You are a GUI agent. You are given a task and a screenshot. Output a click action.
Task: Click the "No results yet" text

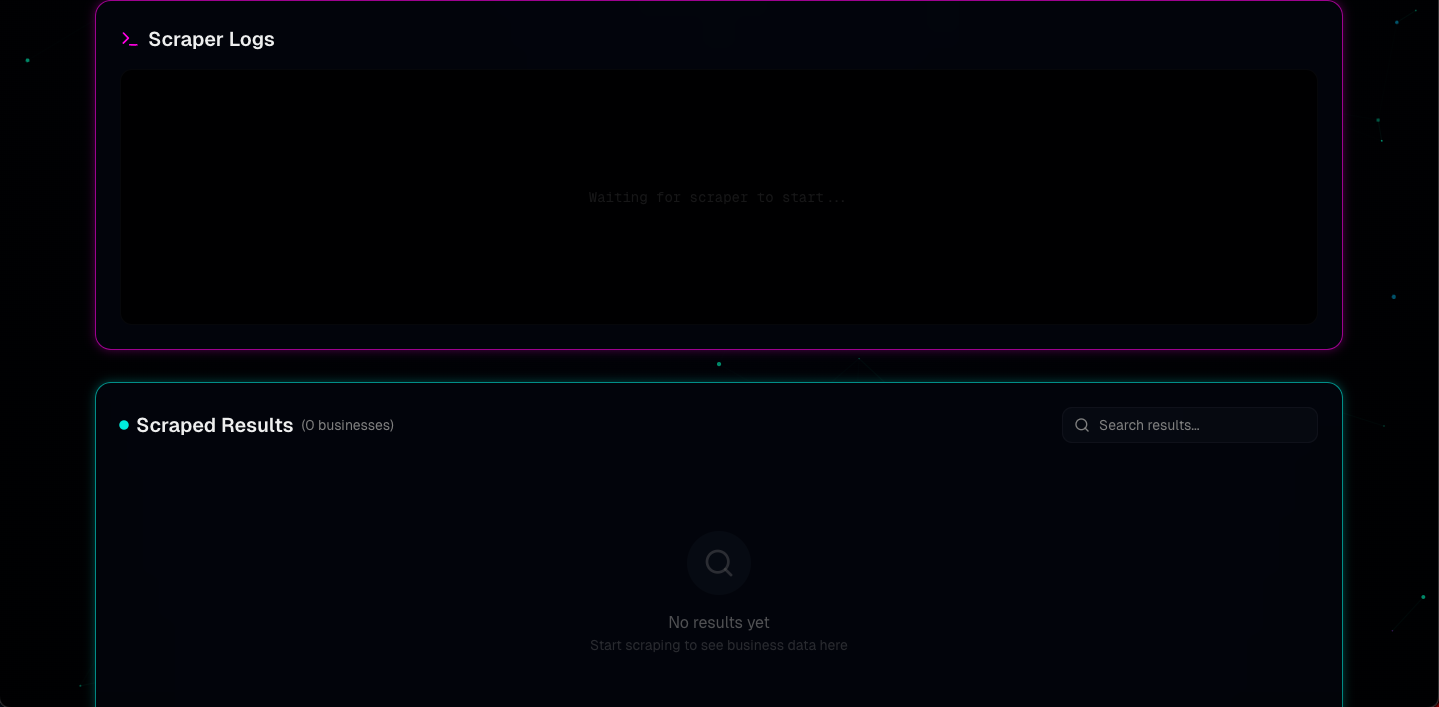click(x=718, y=622)
